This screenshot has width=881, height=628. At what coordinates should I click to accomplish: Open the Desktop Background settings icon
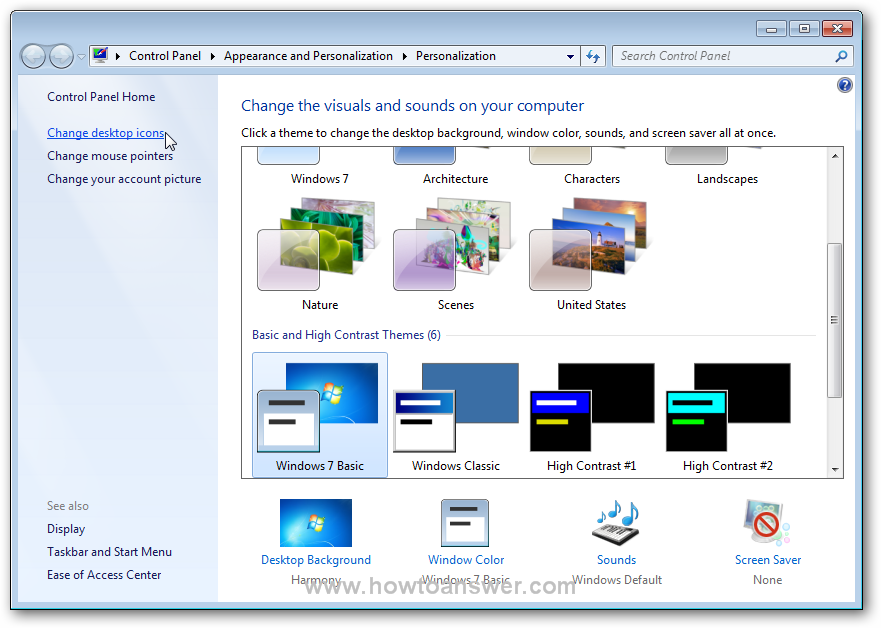(x=316, y=523)
